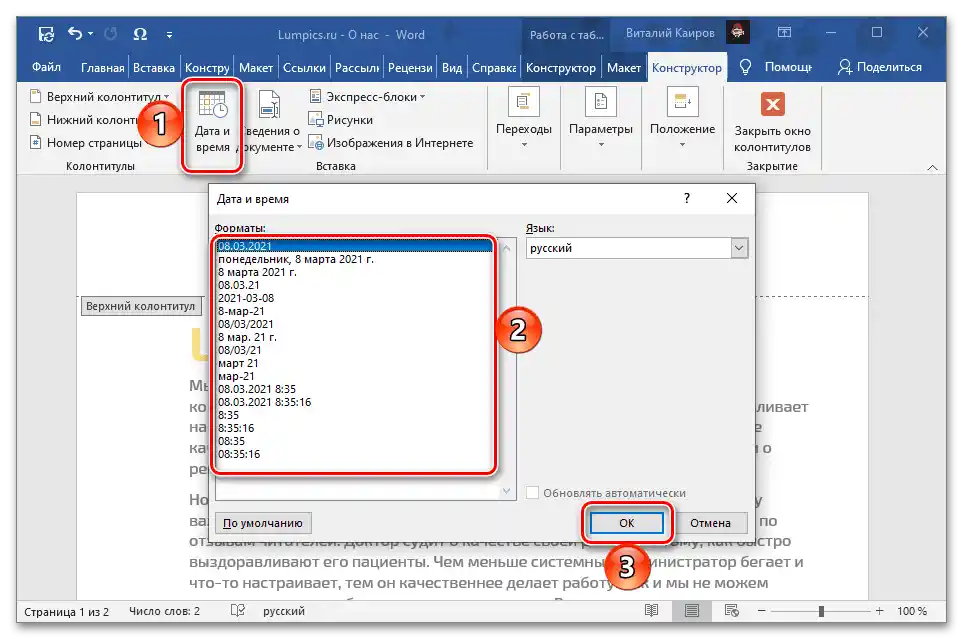Switch to Read Mode view
The width and height of the screenshot is (963, 639).
coord(651,610)
